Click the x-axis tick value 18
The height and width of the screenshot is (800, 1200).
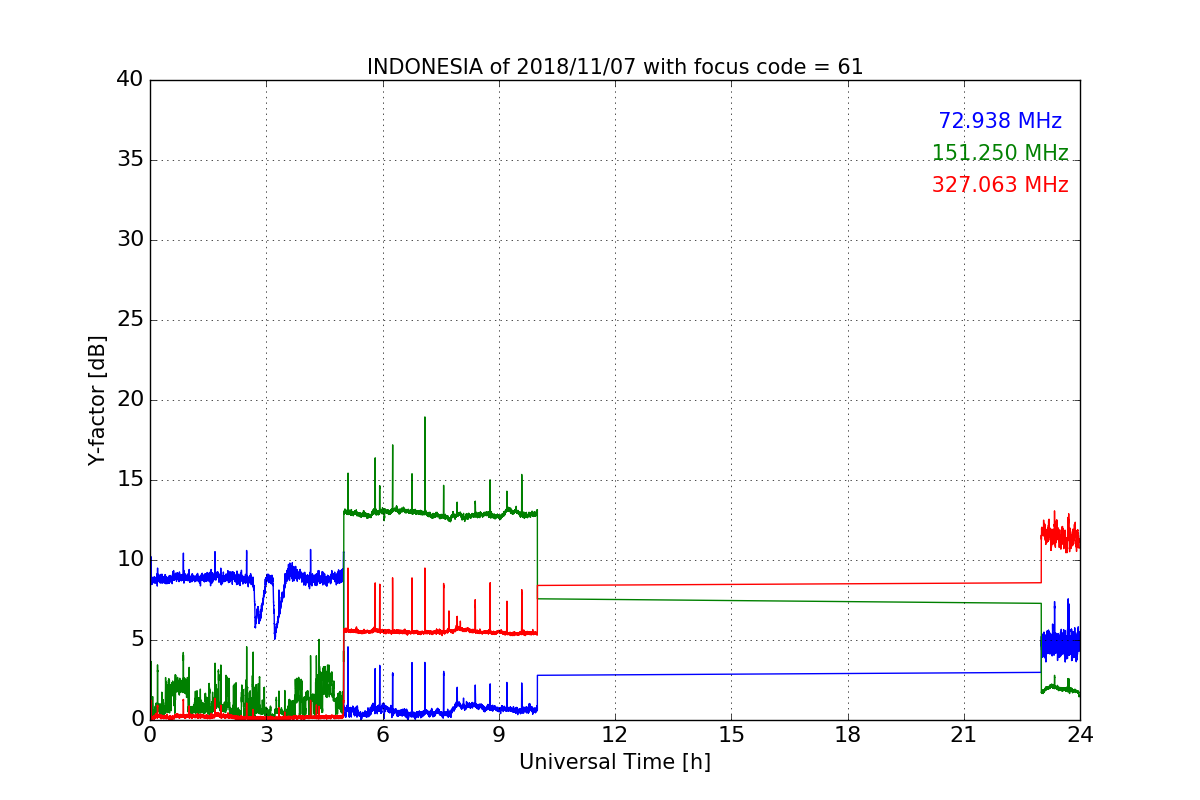pyautogui.click(x=848, y=735)
